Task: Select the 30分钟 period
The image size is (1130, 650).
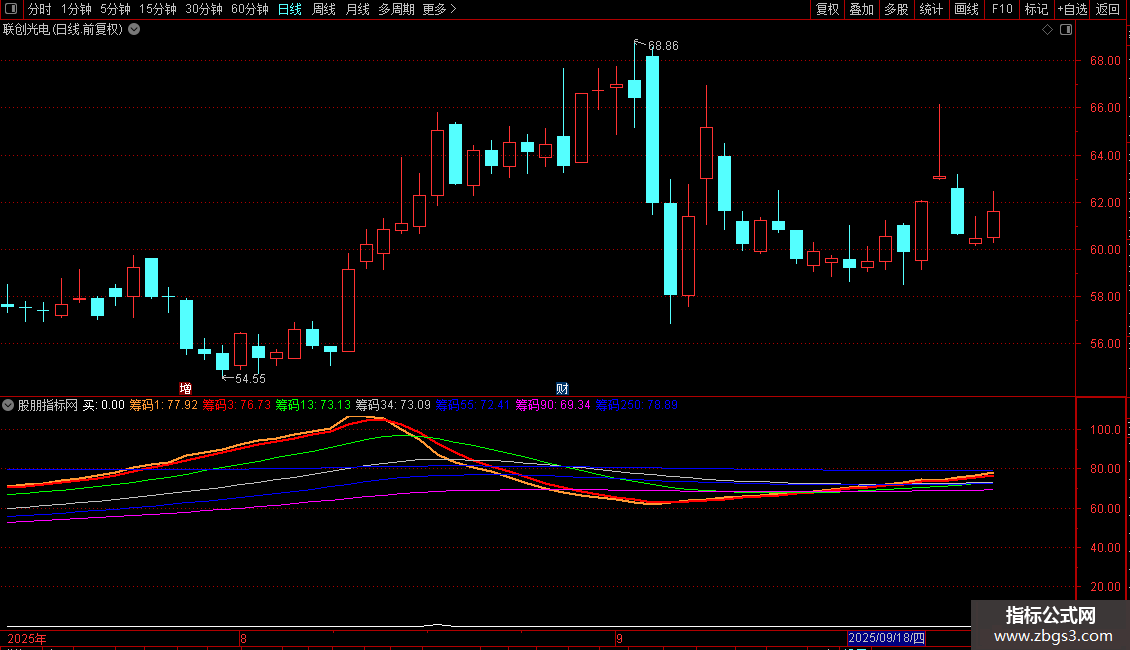Action: click(204, 9)
